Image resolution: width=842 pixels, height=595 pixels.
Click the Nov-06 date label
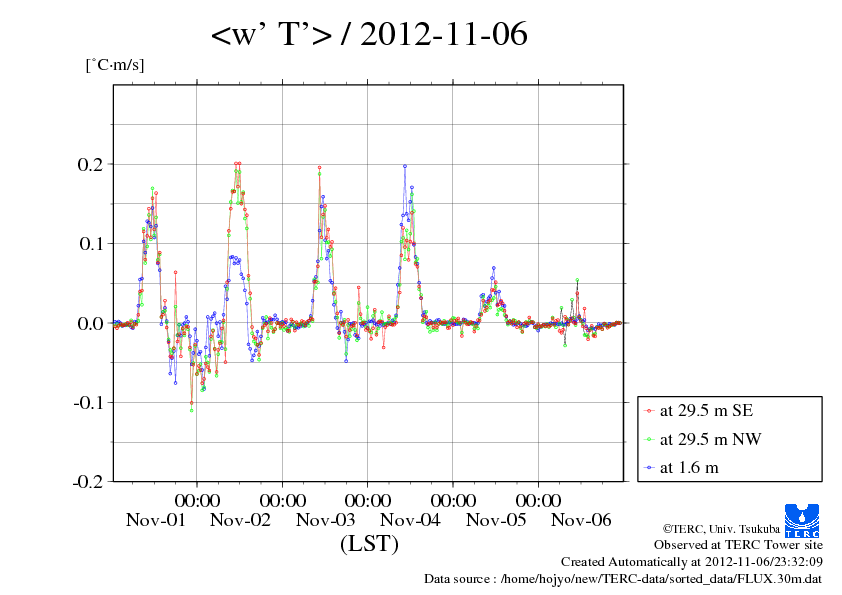pos(581,520)
